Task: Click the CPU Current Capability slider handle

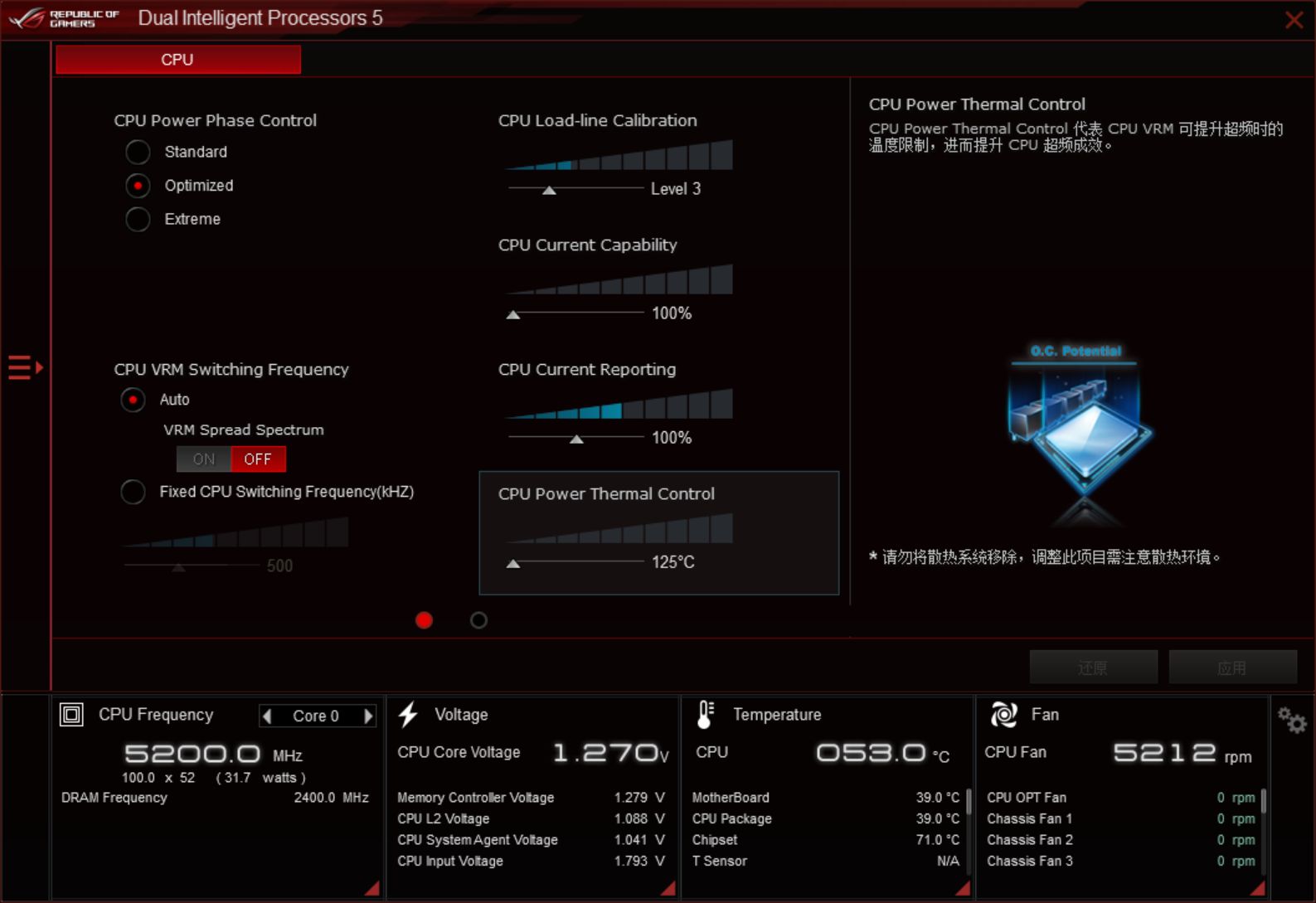Action: (513, 314)
